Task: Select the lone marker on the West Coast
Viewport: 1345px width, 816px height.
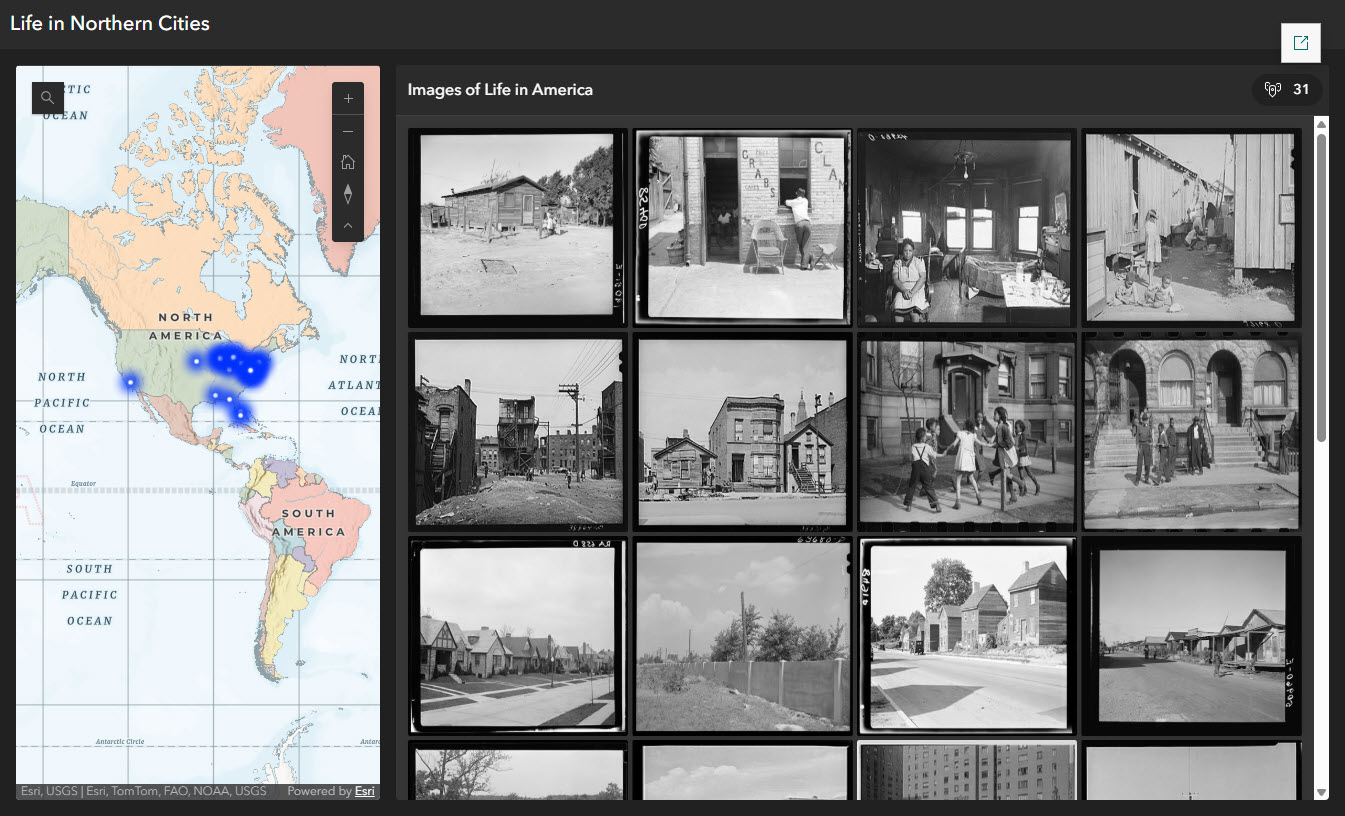Action: point(128,380)
